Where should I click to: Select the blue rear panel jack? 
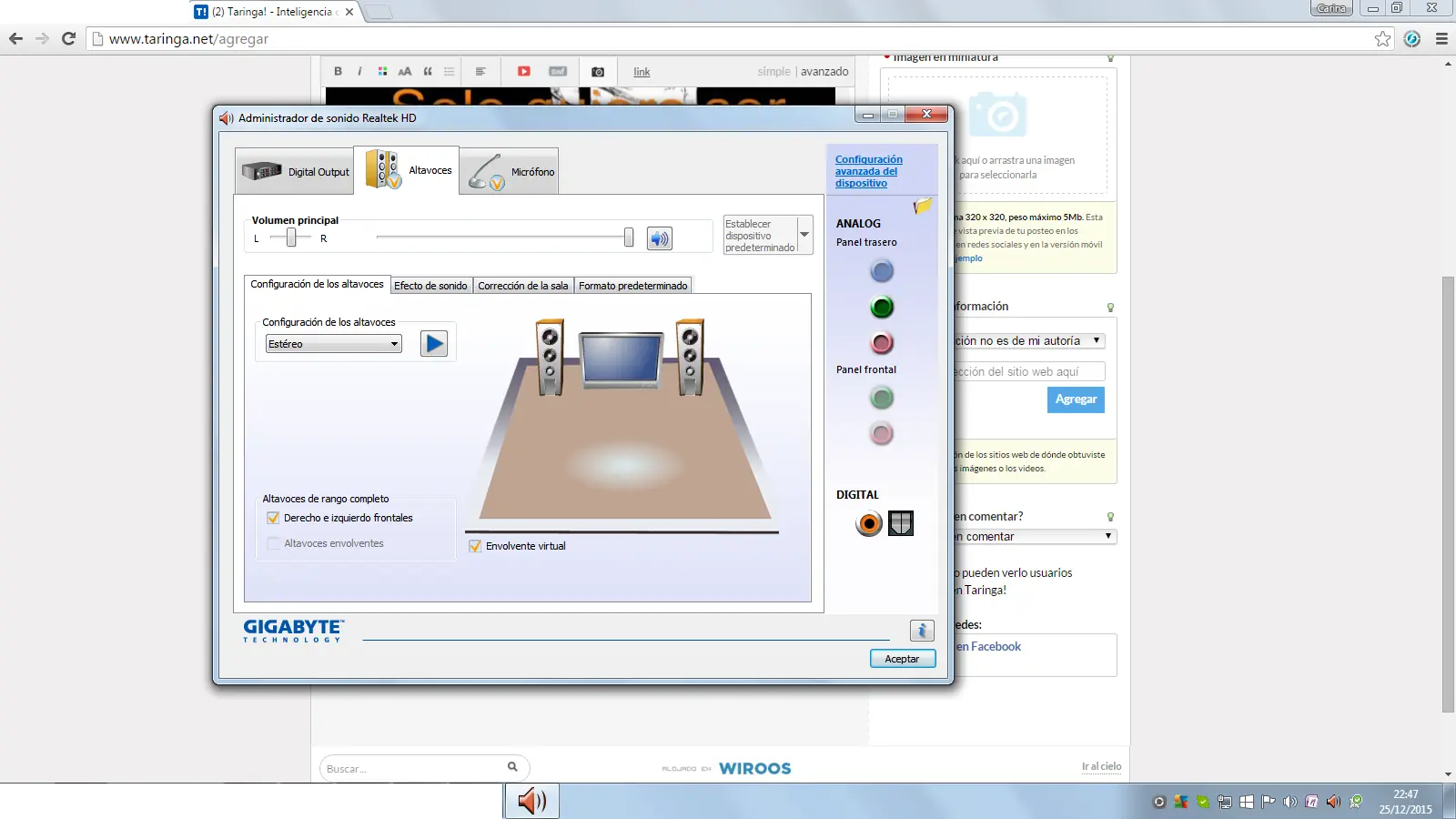[882, 271]
